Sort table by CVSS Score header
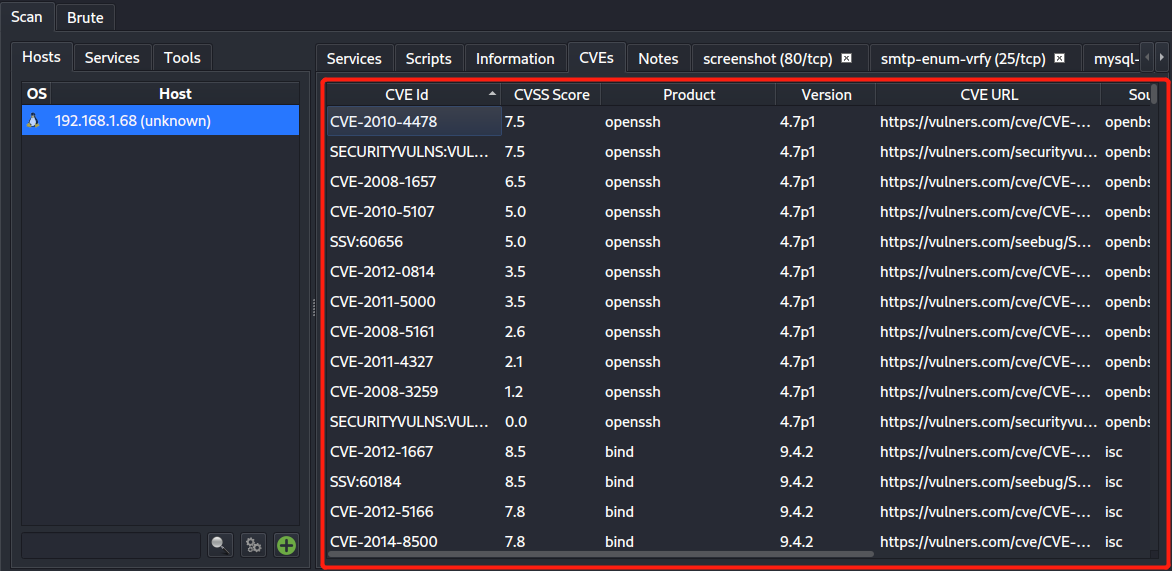 (x=551, y=94)
